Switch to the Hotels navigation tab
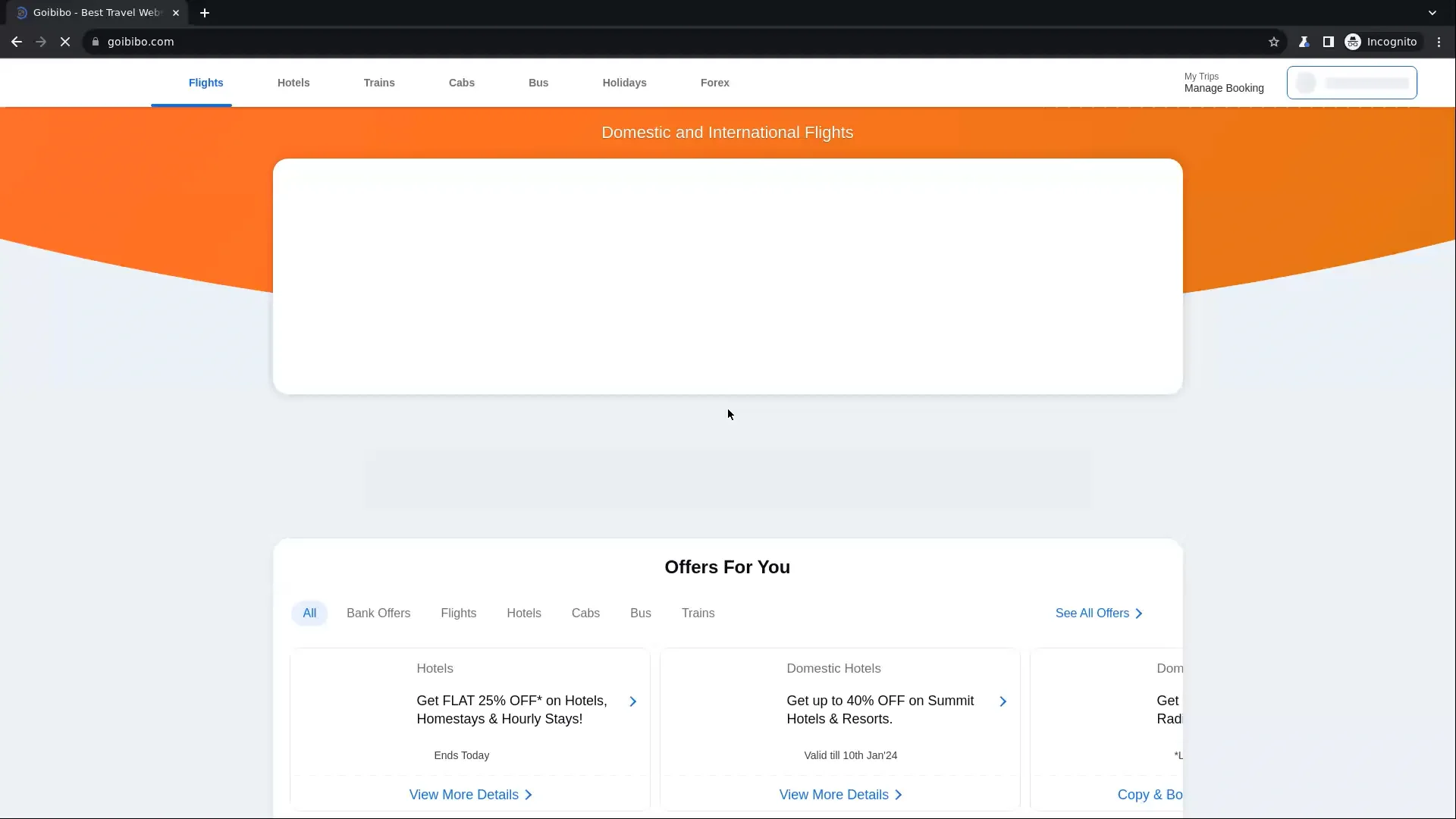The image size is (1456, 819). pyautogui.click(x=293, y=83)
